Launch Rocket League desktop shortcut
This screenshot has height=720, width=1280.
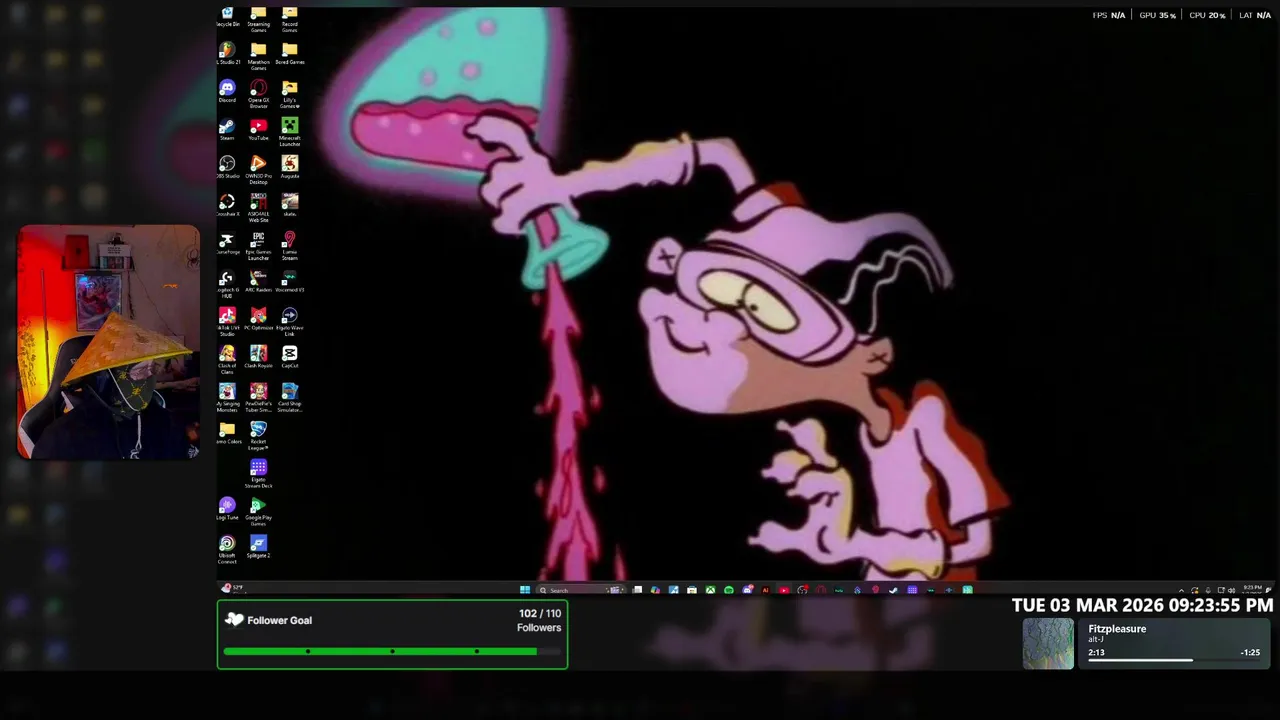point(258,436)
